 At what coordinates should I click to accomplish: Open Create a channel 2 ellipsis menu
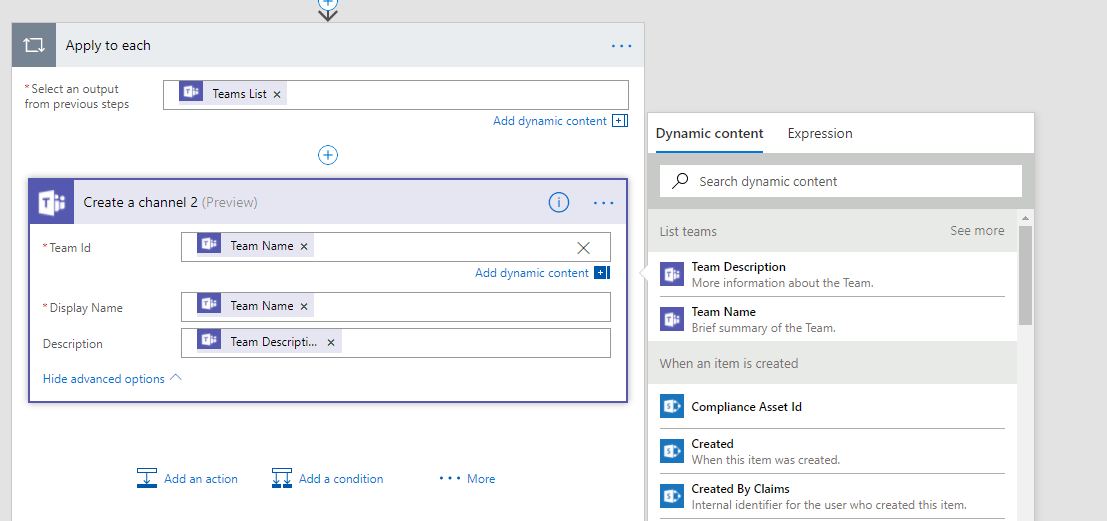coord(604,203)
